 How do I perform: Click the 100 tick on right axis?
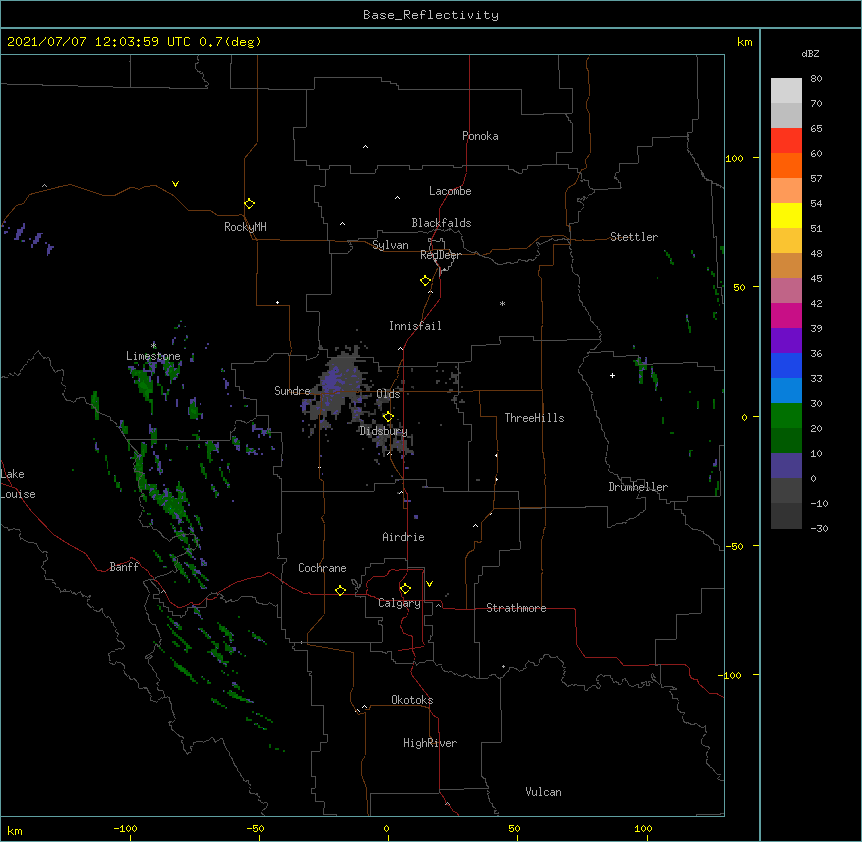pos(734,158)
